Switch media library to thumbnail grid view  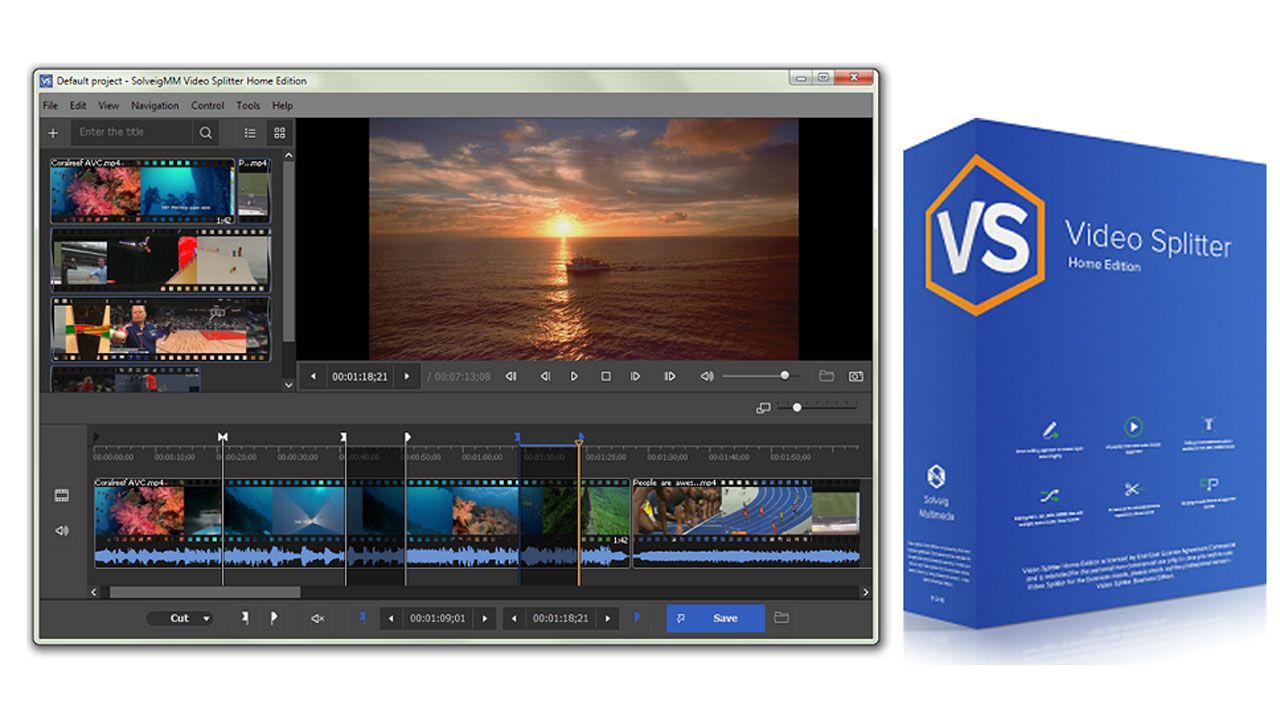coord(280,133)
